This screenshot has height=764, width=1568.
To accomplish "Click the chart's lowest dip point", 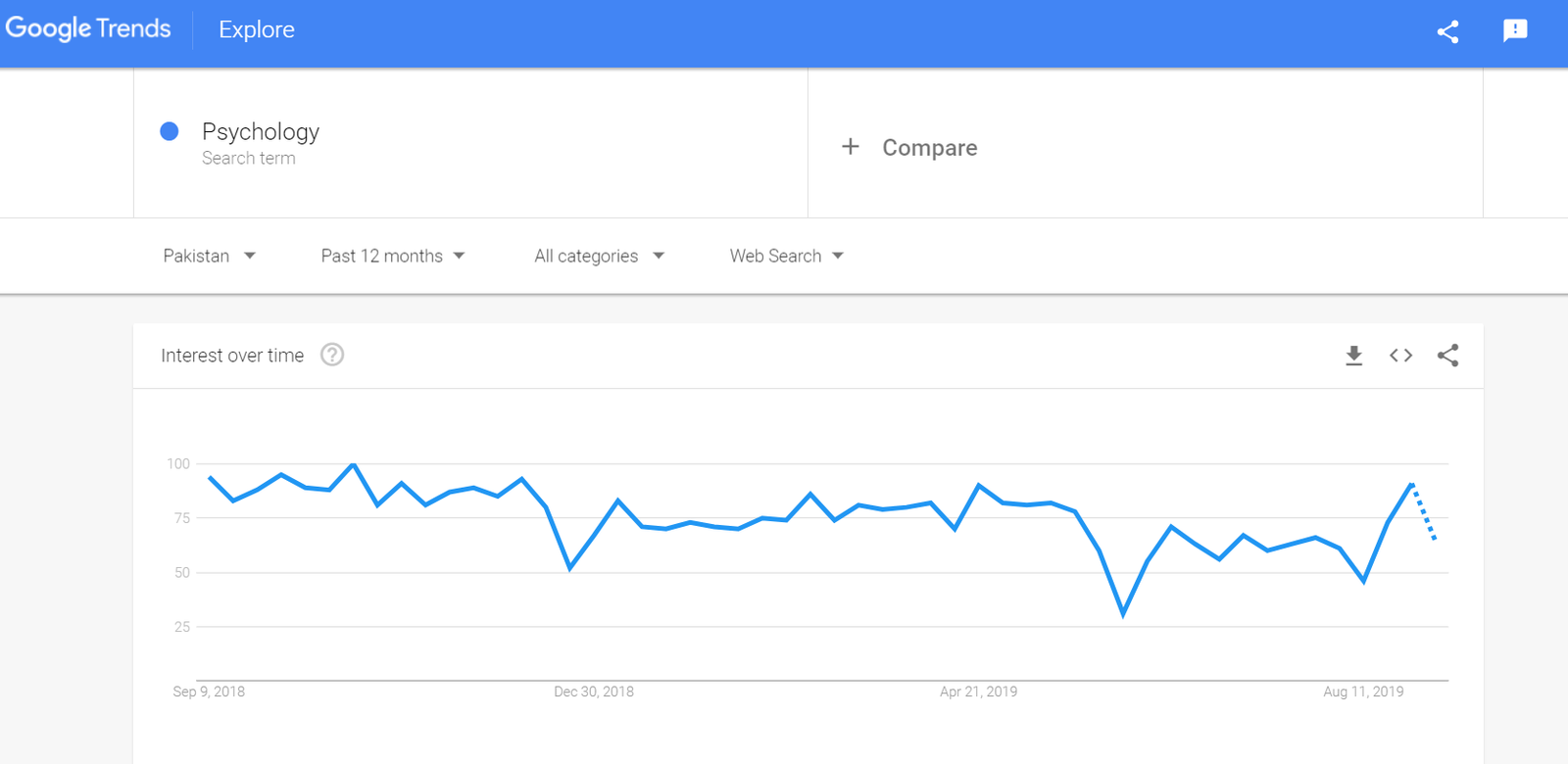I will coord(1123,614).
